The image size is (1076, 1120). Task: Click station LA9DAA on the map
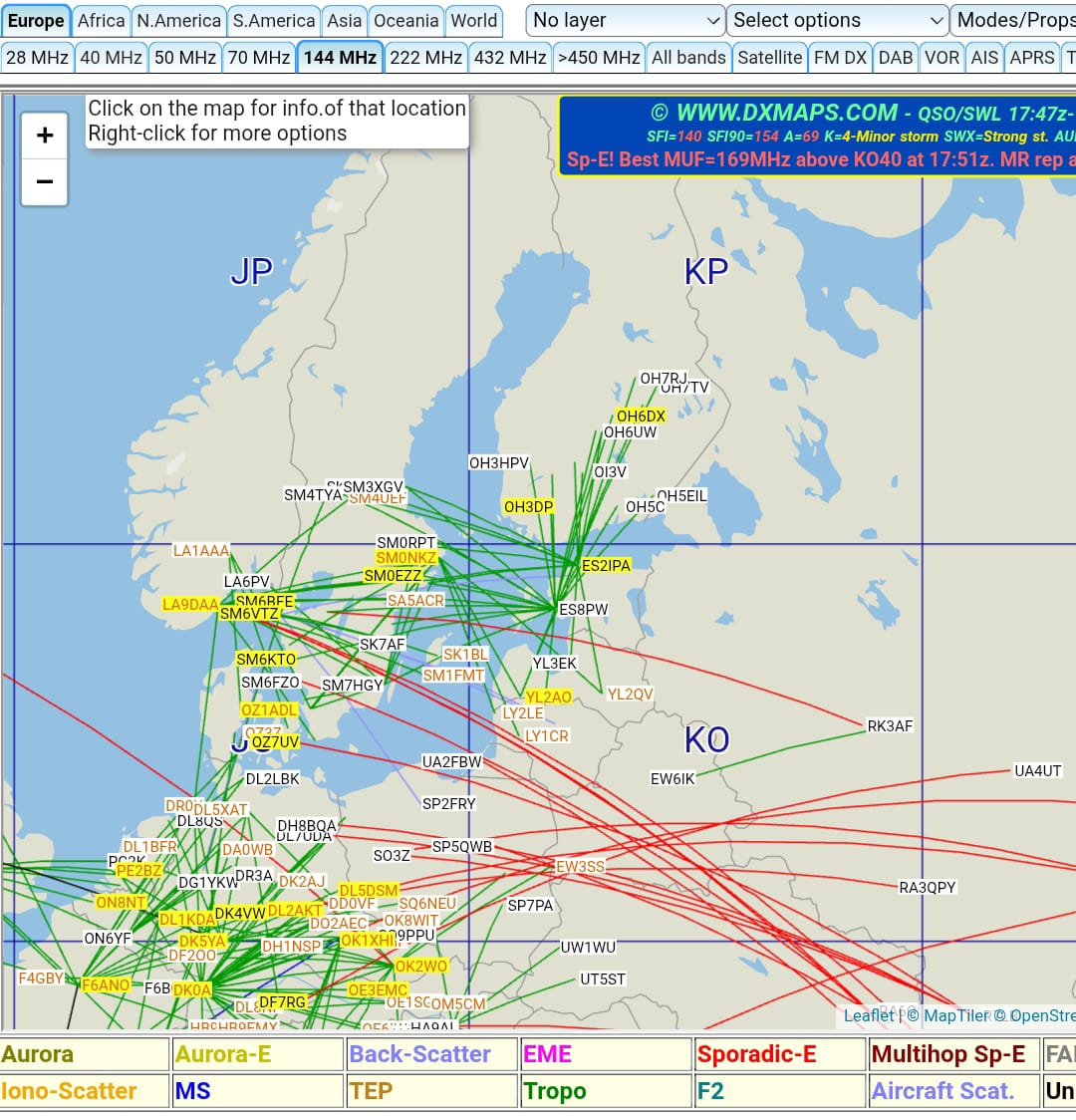click(190, 604)
